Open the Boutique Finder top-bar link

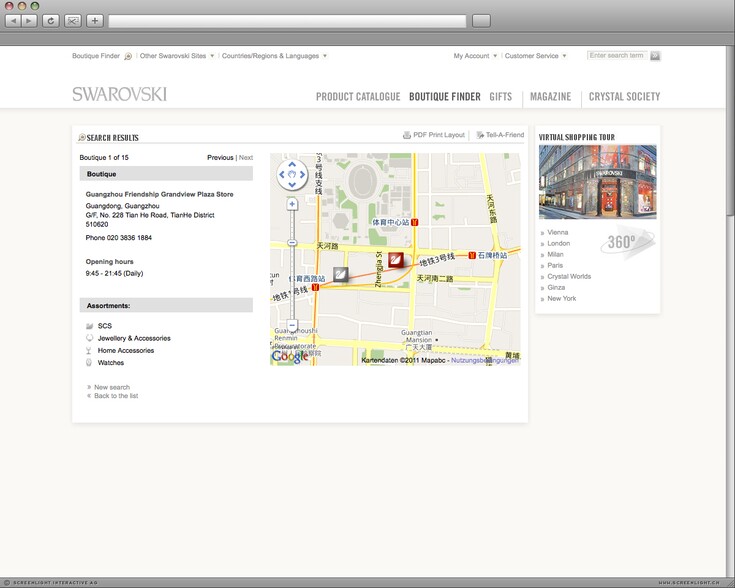click(x=96, y=56)
